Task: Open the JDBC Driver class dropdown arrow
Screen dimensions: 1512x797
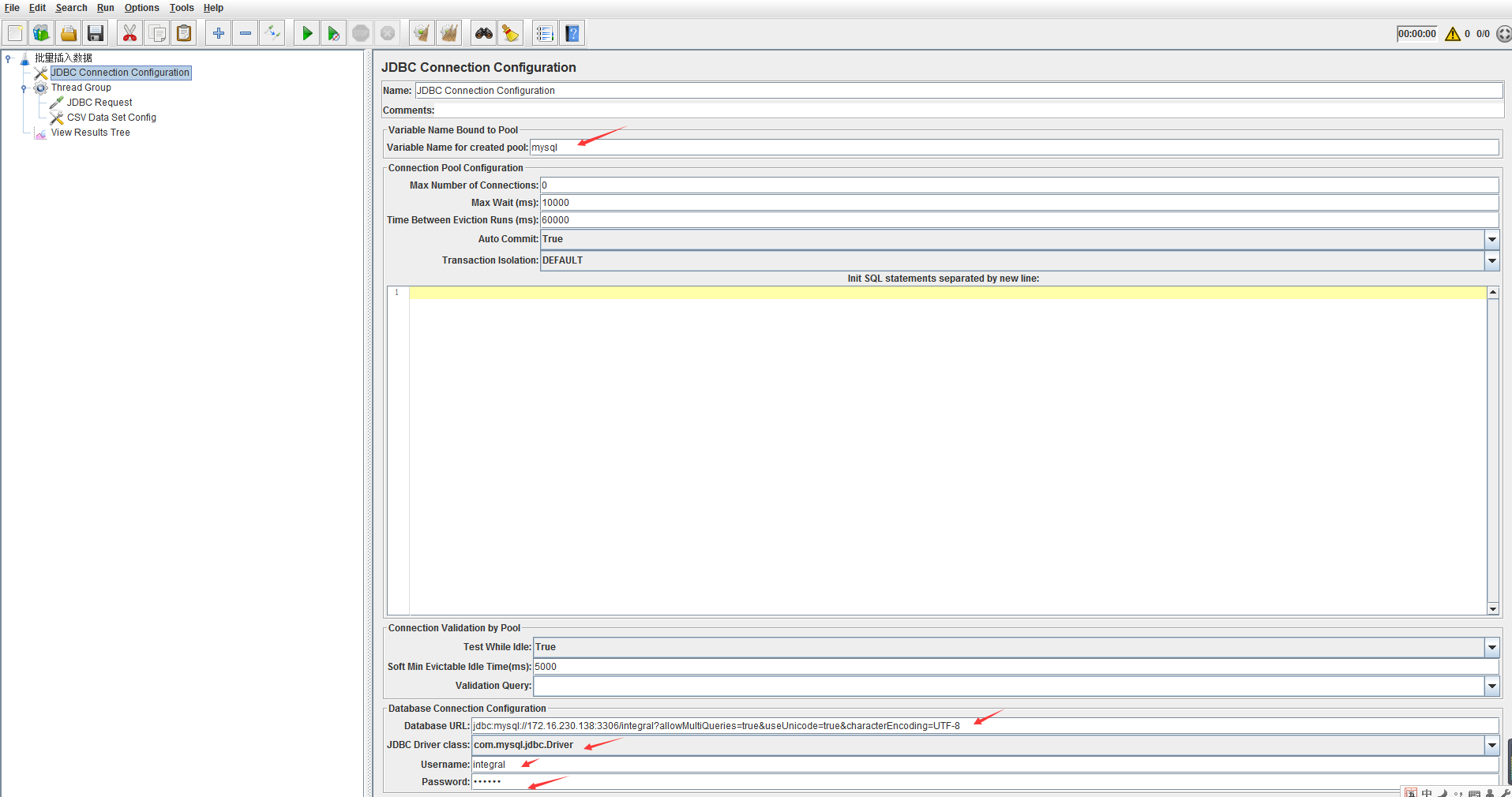Action: [1491, 745]
